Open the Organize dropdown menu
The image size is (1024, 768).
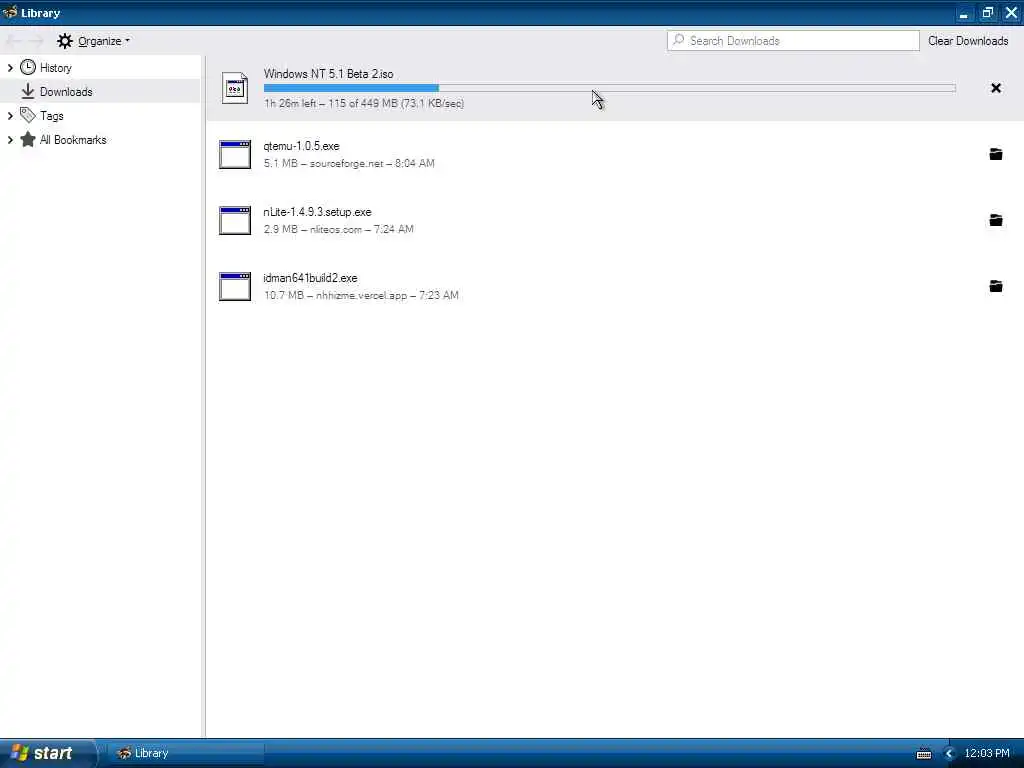[93, 41]
